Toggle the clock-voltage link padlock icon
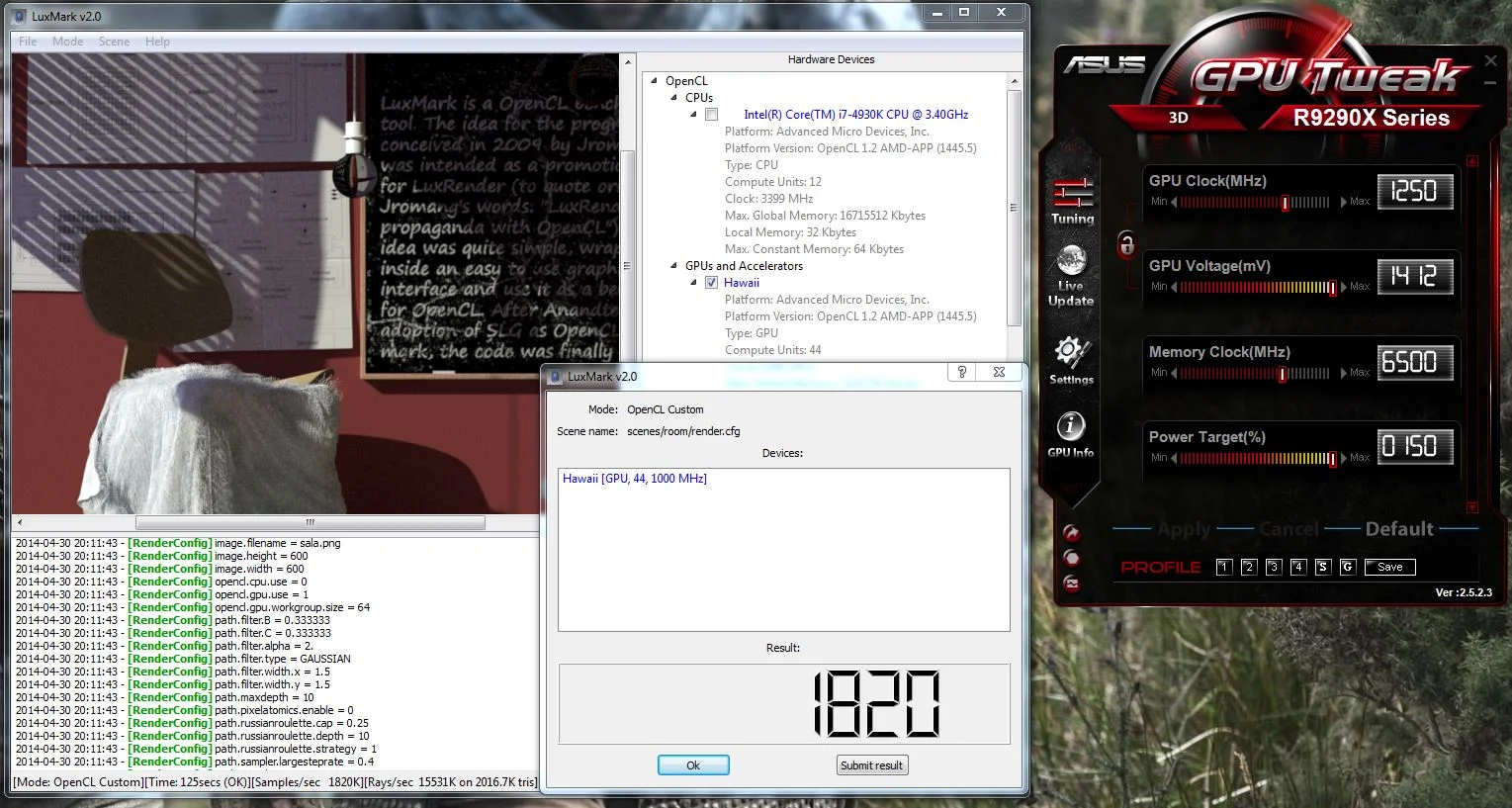Image resolution: width=1512 pixels, height=808 pixels. click(1126, 243)
